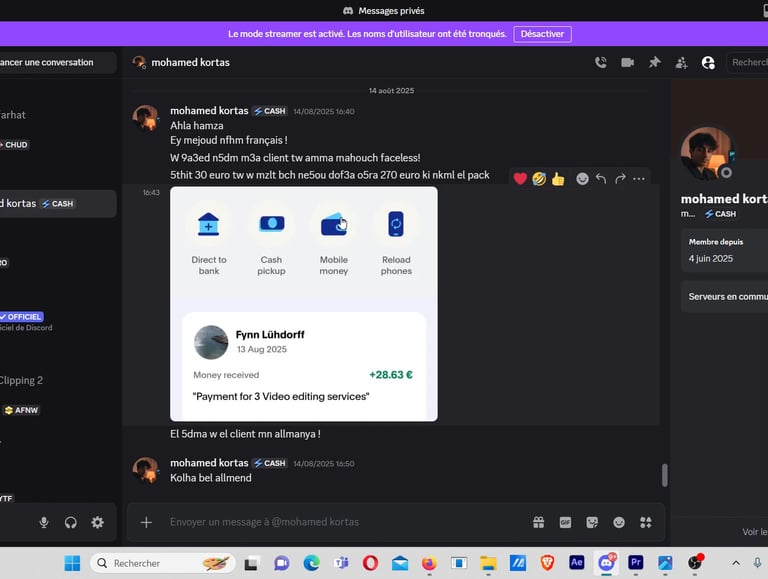
Task: Click the chat scrollbar thumb
Action: (x=665, y=475)
